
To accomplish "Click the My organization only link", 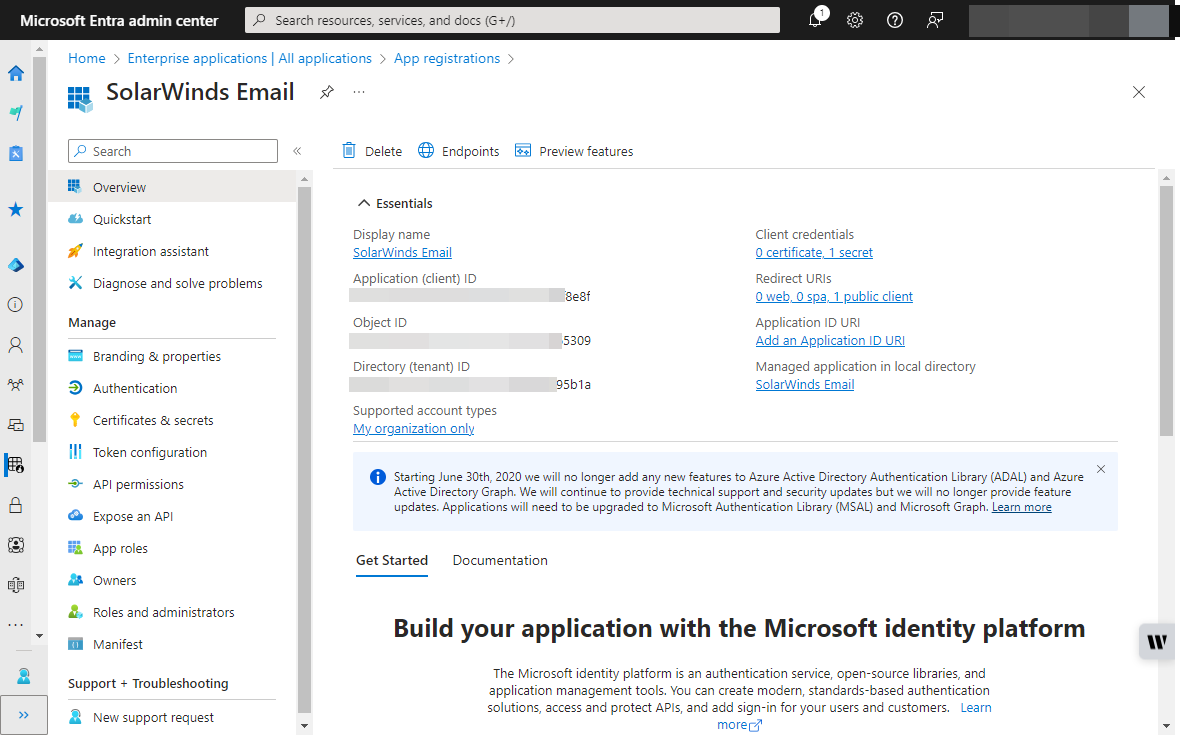I will [413, 428].
